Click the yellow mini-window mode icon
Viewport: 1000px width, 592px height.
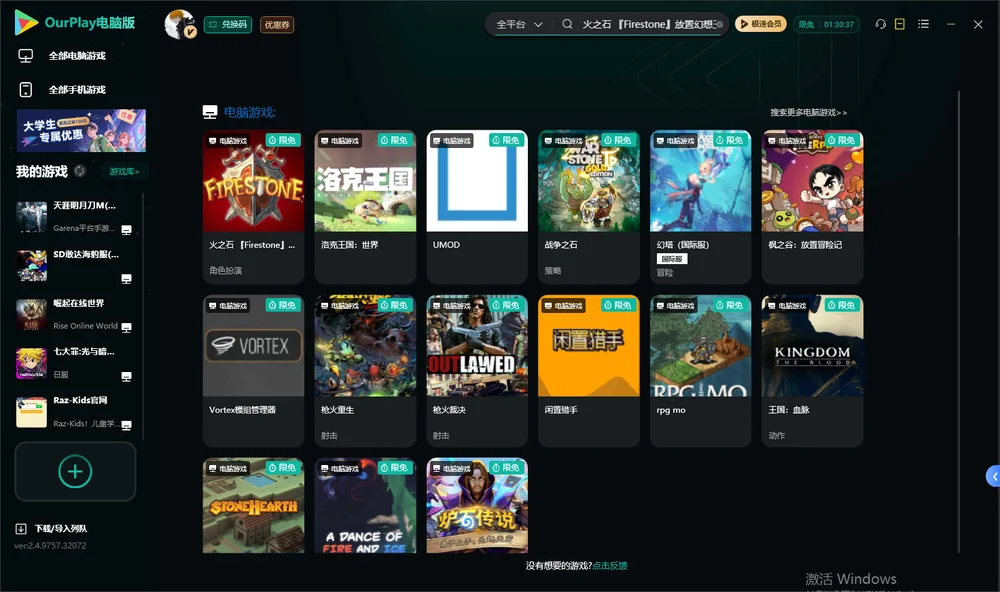coord(900,24)
